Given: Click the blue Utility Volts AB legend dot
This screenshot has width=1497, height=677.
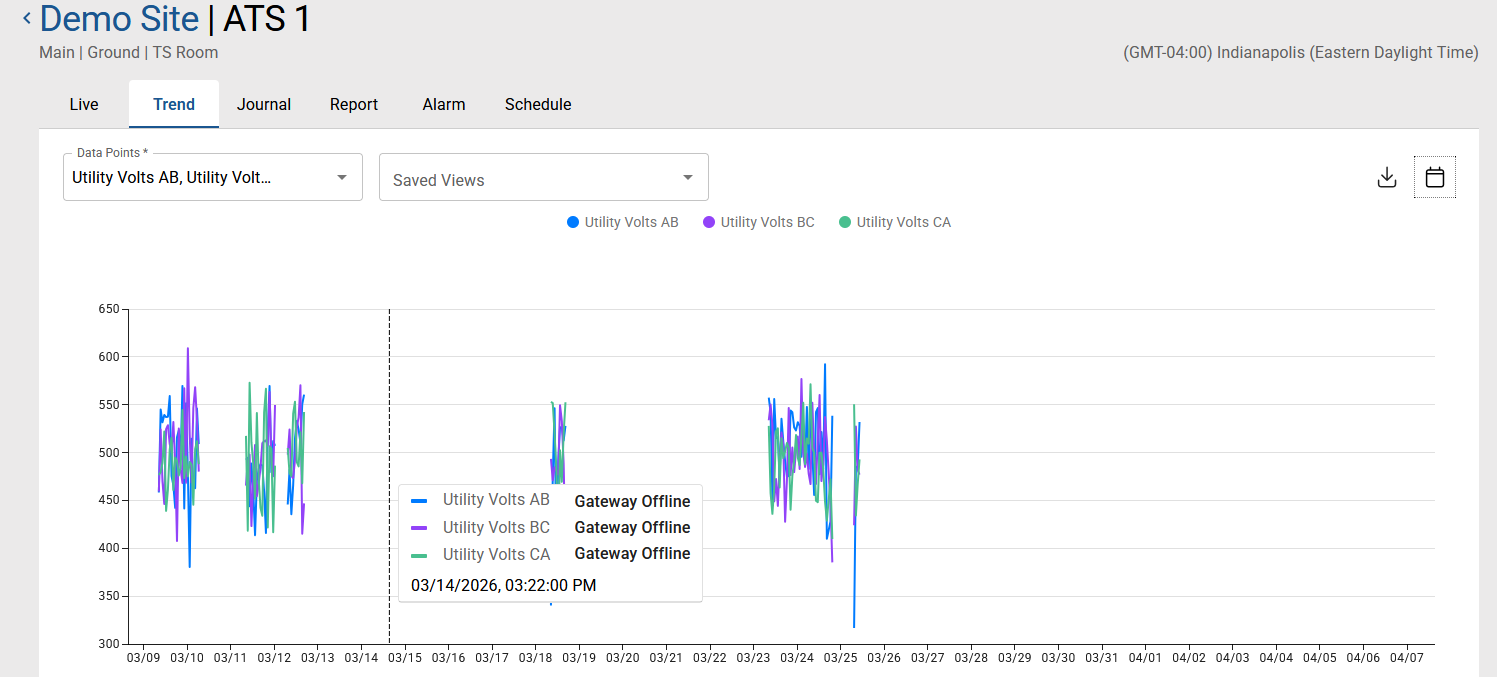Looking at the screenshot, I should [573, 222].
